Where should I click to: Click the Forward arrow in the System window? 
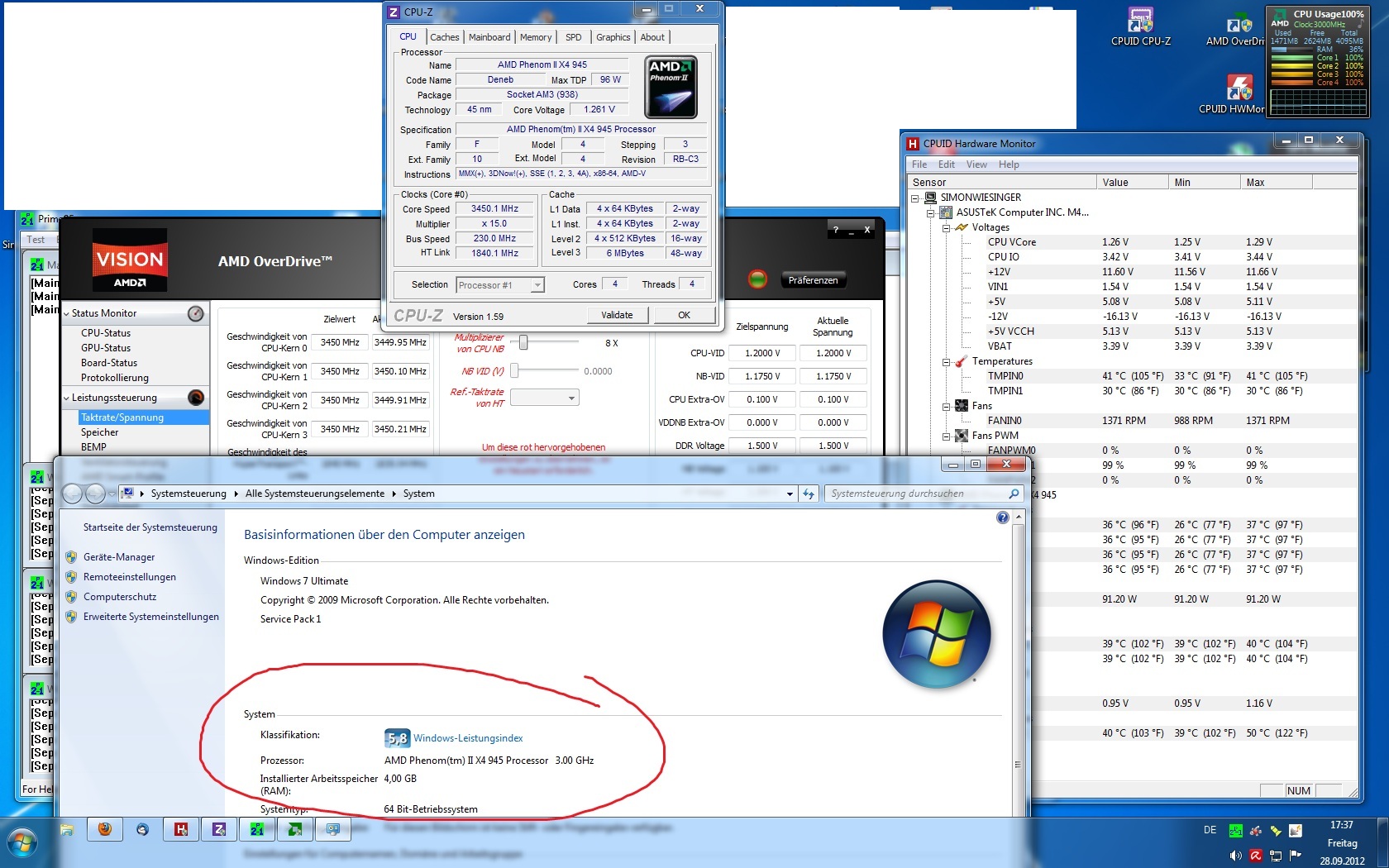(x=95, y=494)
